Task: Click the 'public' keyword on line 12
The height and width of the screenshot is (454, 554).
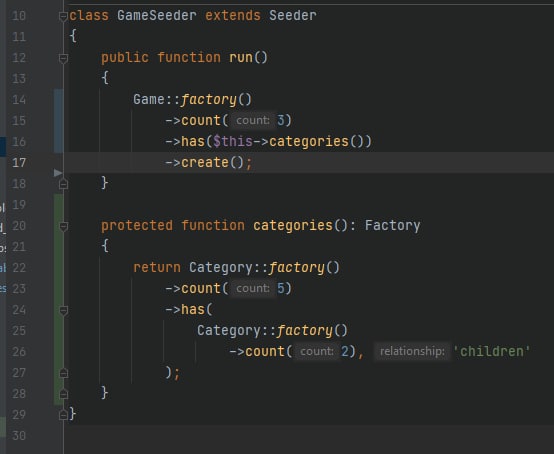Action: coord(125,58)
